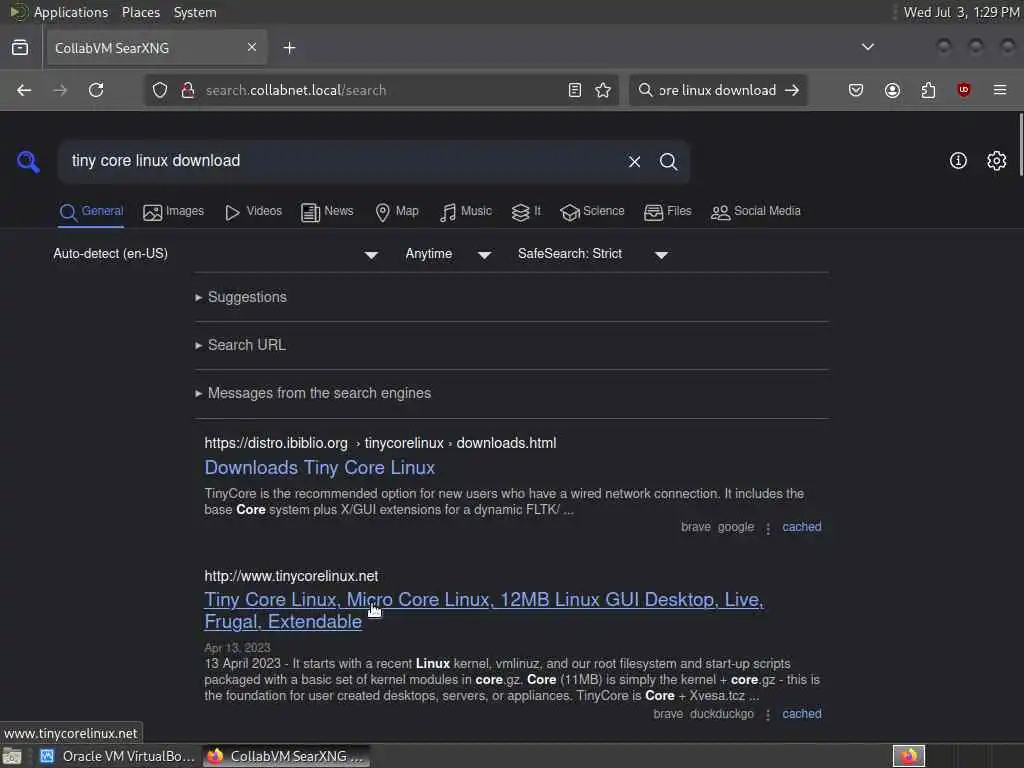Clear the search query with X
The height and width of the screenshot is (768, 1024).
click(634, 161)
